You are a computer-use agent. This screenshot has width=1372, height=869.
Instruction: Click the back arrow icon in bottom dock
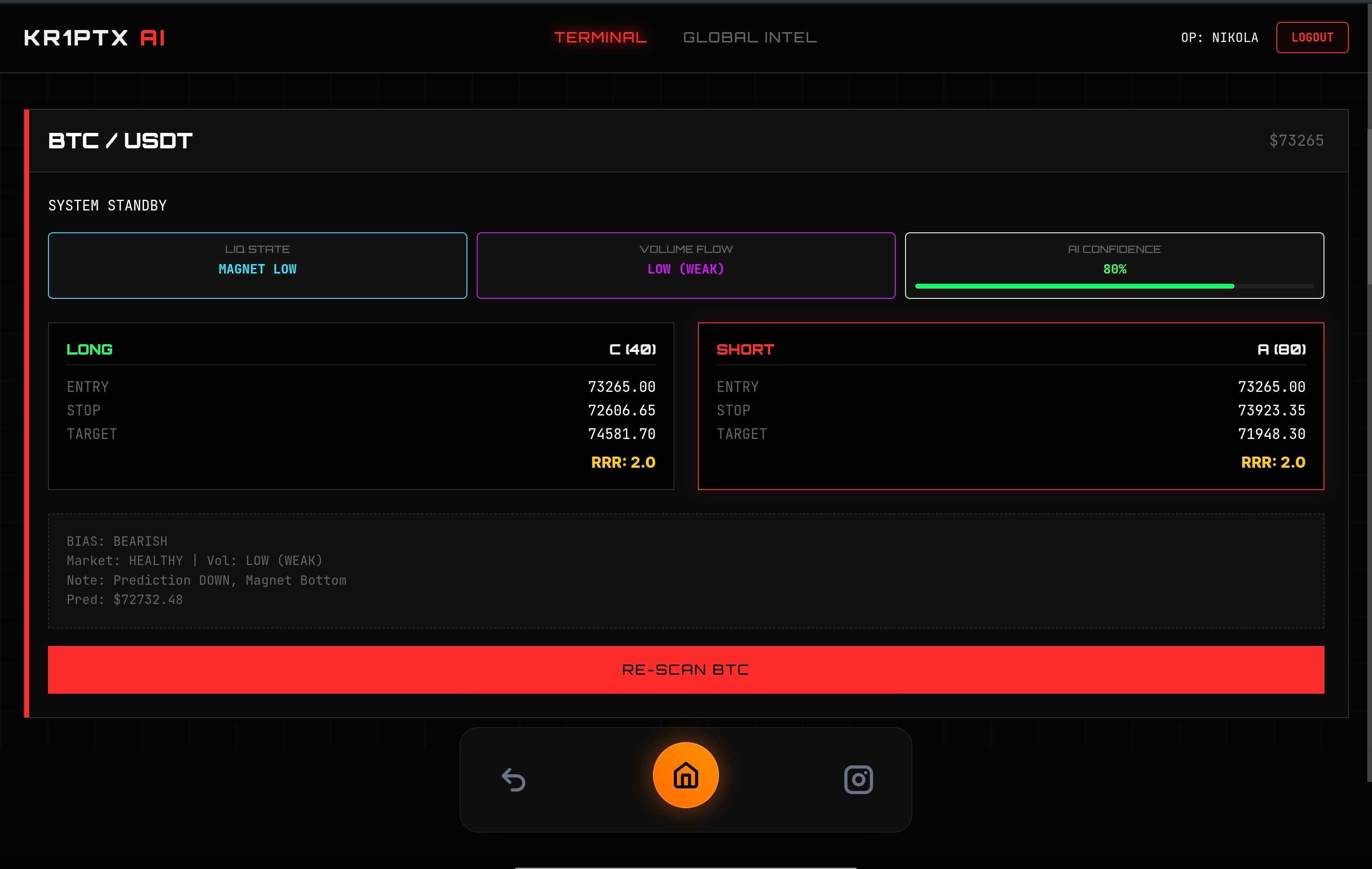coord(513,779)
